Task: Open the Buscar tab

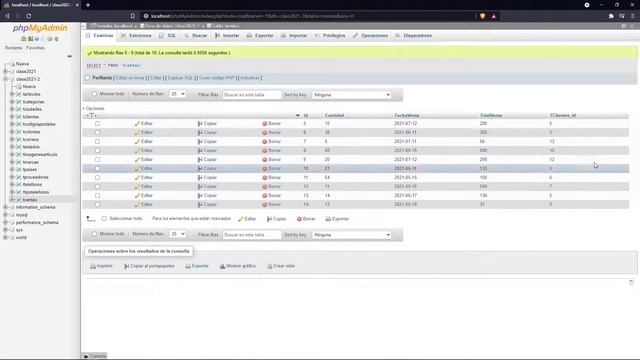Action: 196,36
